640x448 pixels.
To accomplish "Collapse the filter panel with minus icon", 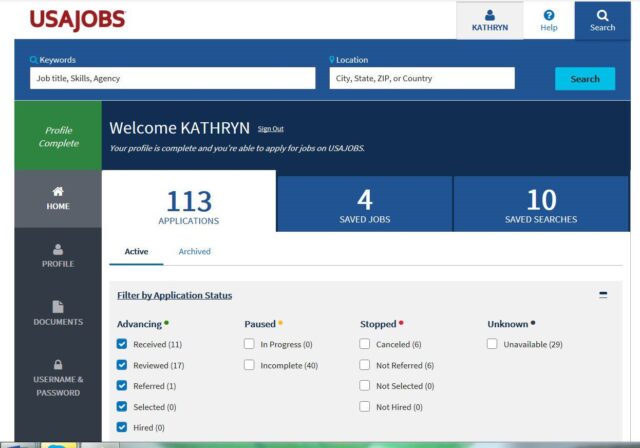I will [x=603, y=295].
